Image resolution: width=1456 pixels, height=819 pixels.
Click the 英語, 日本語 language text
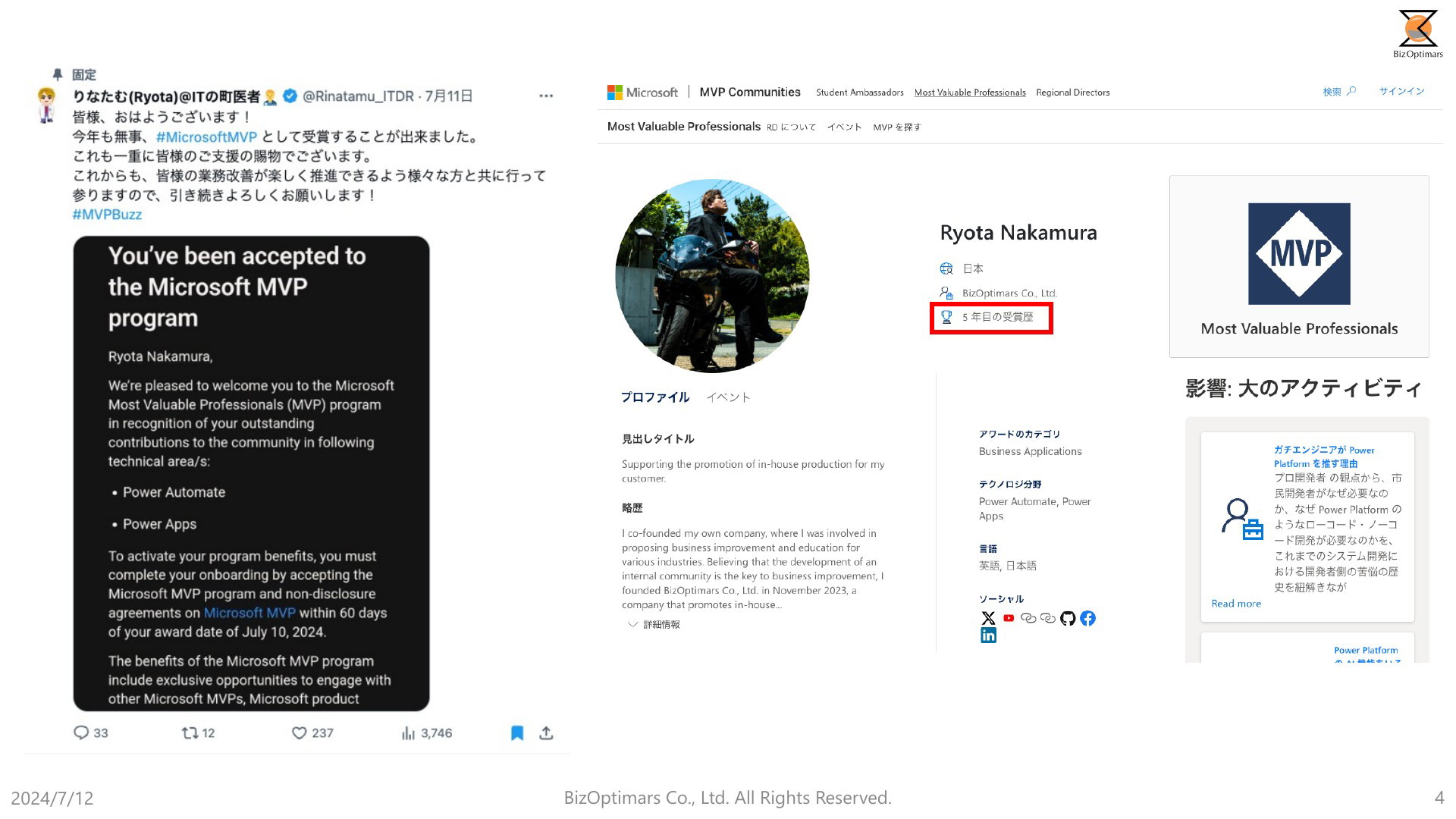[x=1007, y=566]
